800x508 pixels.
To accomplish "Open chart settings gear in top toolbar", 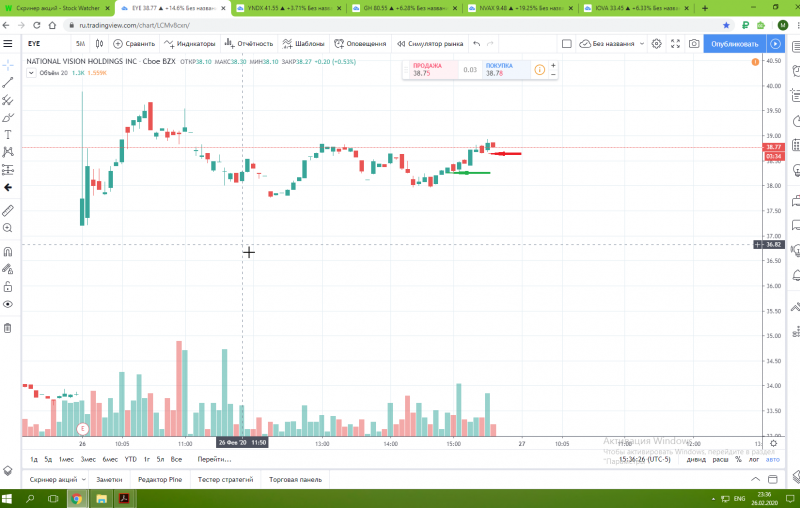I will point(657,44).
